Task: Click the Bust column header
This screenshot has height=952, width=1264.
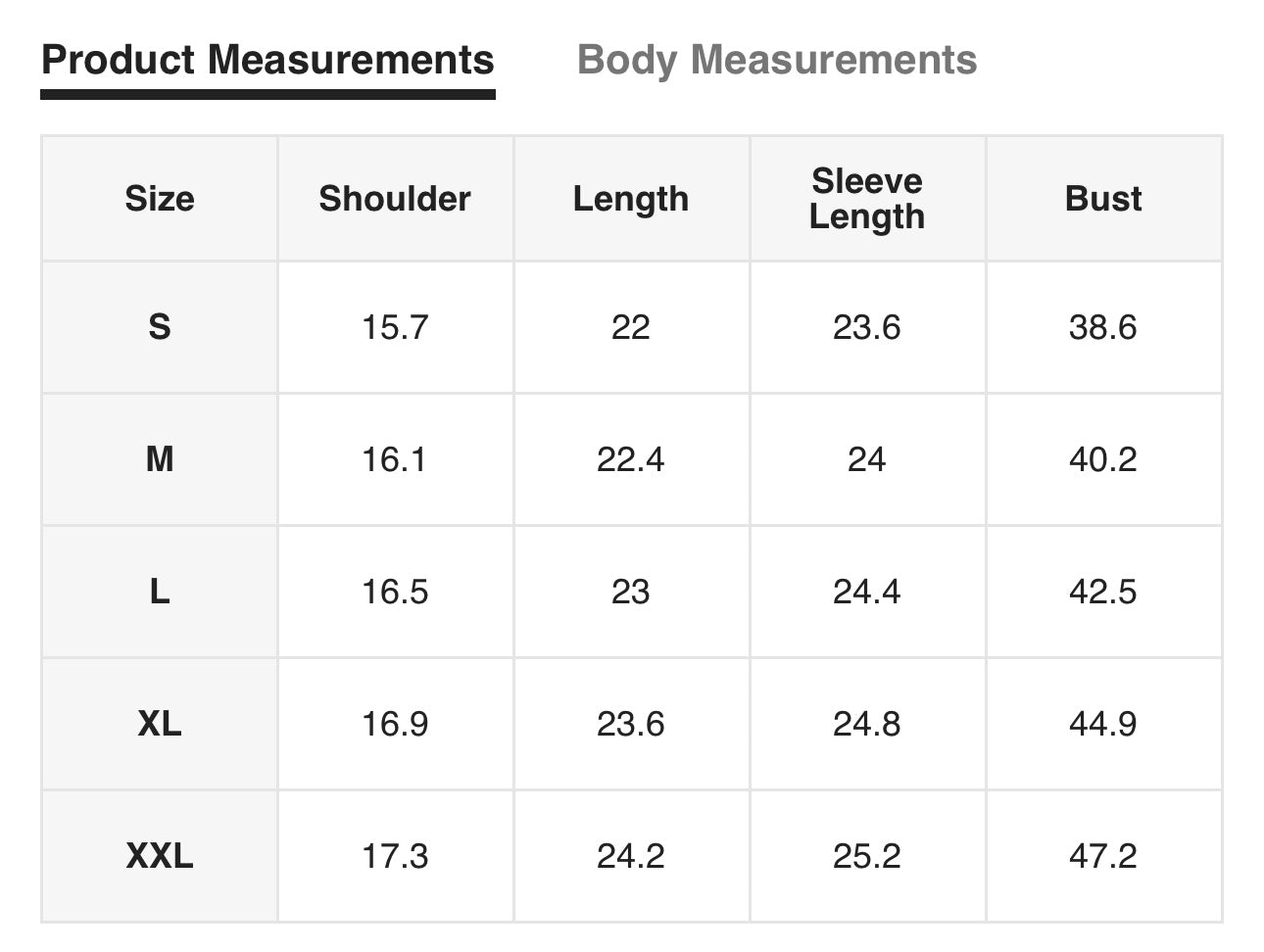Action: tap(1103, 199)
